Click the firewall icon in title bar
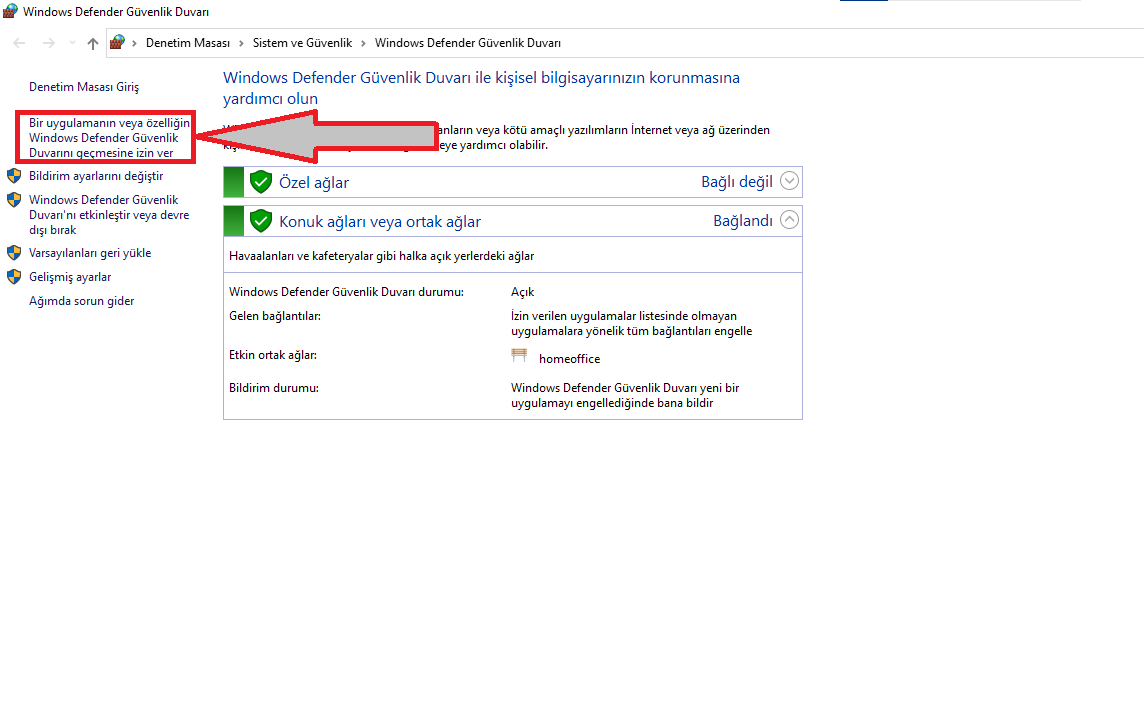Screen dimensions: 1144x714 [10, 11]
